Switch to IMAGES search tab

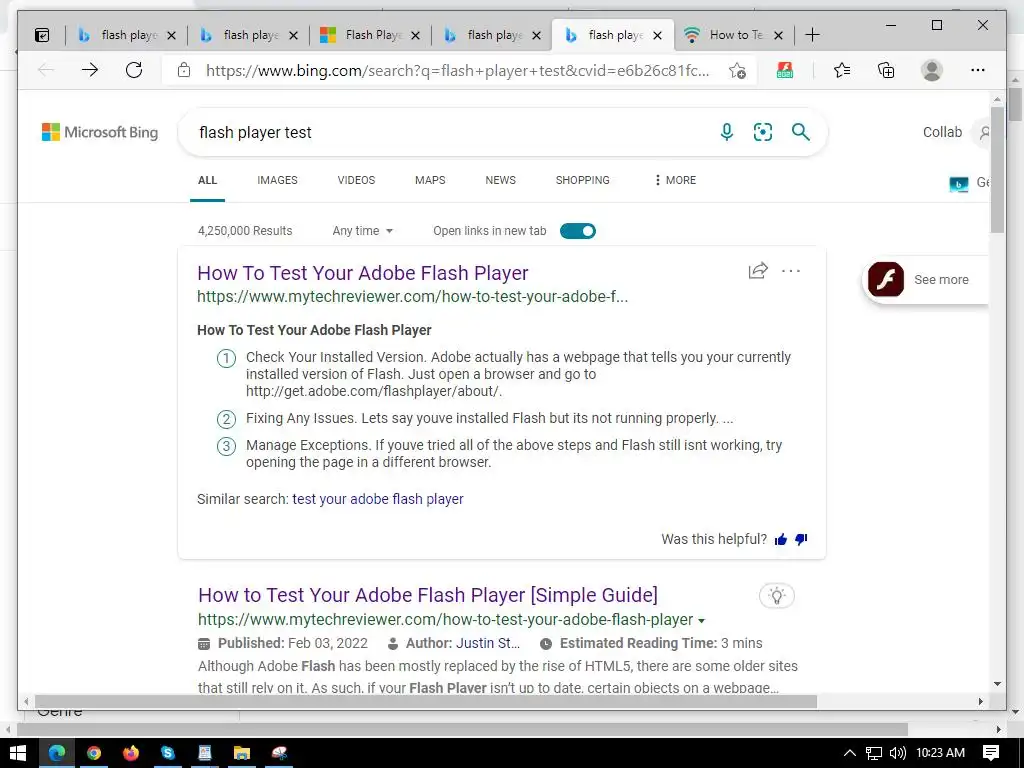tap(277, 180)
